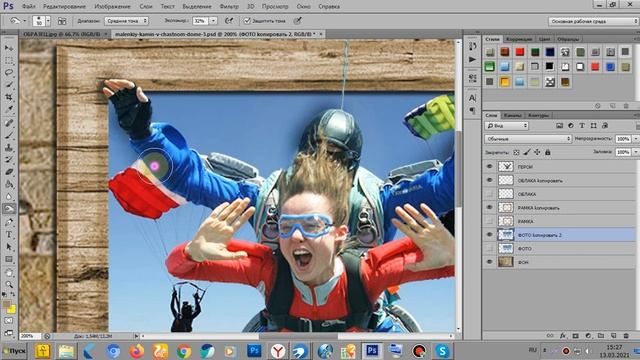Screen dimensions: 640x360
Task: Select the Clone Stamp tool
Action: pos(9,147)
